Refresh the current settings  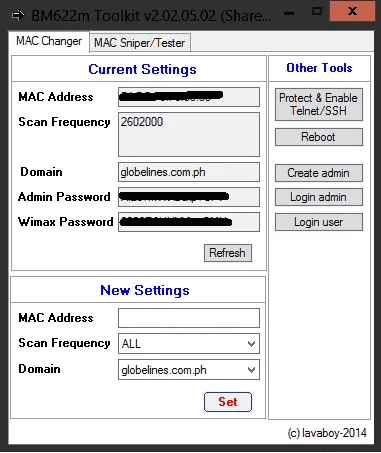coord(228,253)
